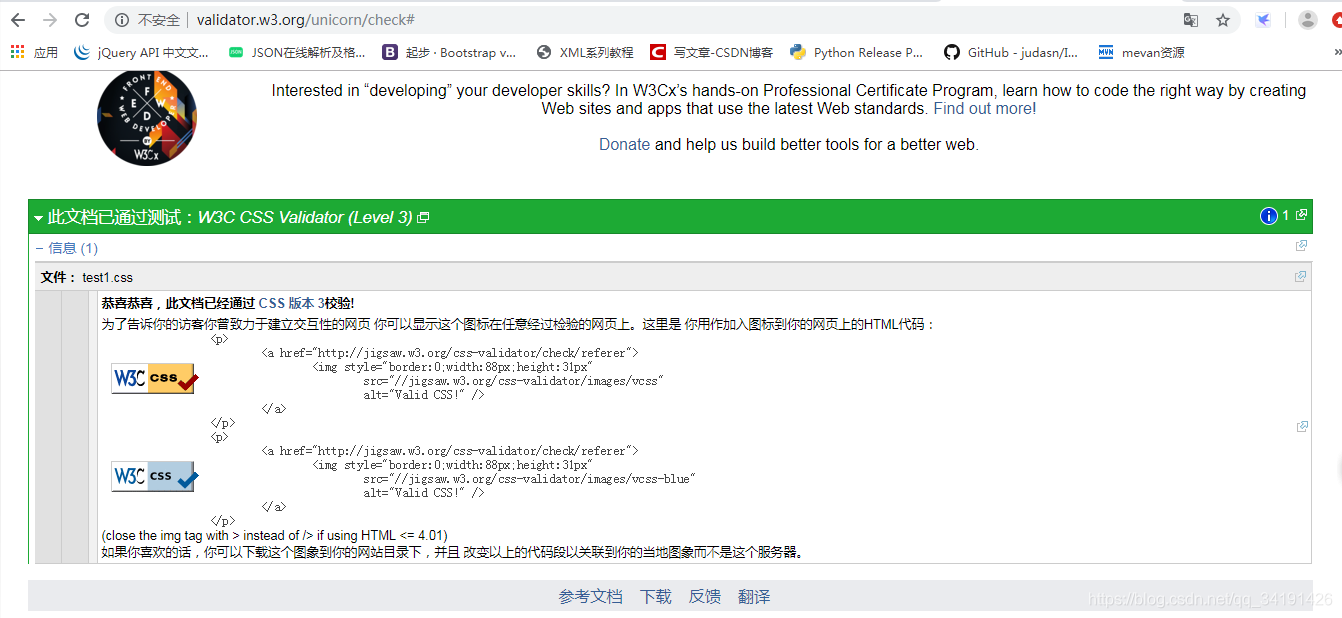Viewport: 1342px width, 618px height.
Task: Follow the Donate link
Action: tap(624, 144)
